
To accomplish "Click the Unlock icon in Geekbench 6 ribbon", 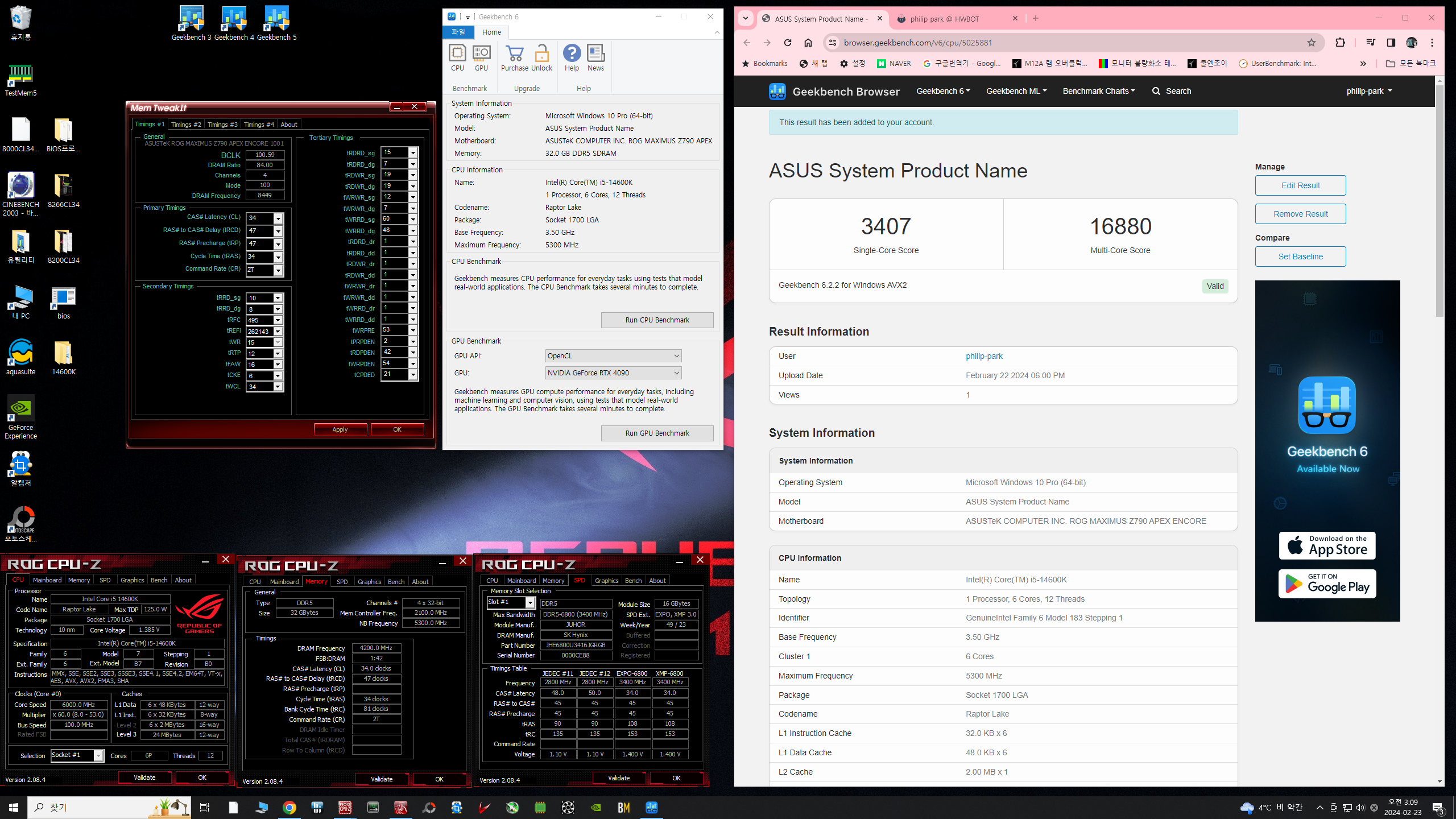I will [x=541, y=57].
